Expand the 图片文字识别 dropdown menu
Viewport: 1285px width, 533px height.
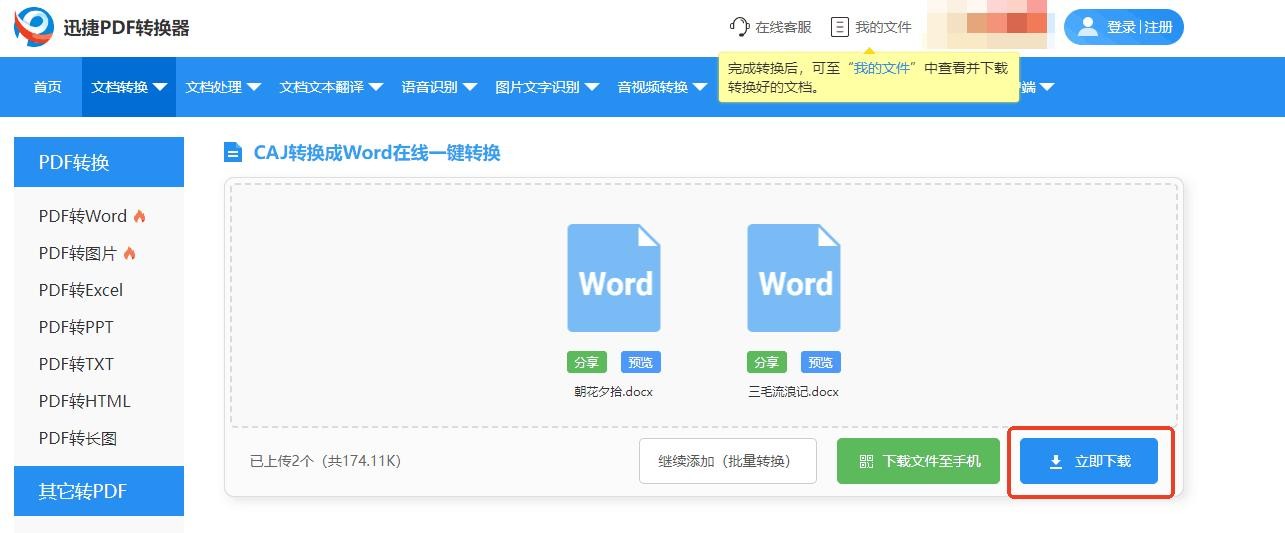(x=547, y=87)
